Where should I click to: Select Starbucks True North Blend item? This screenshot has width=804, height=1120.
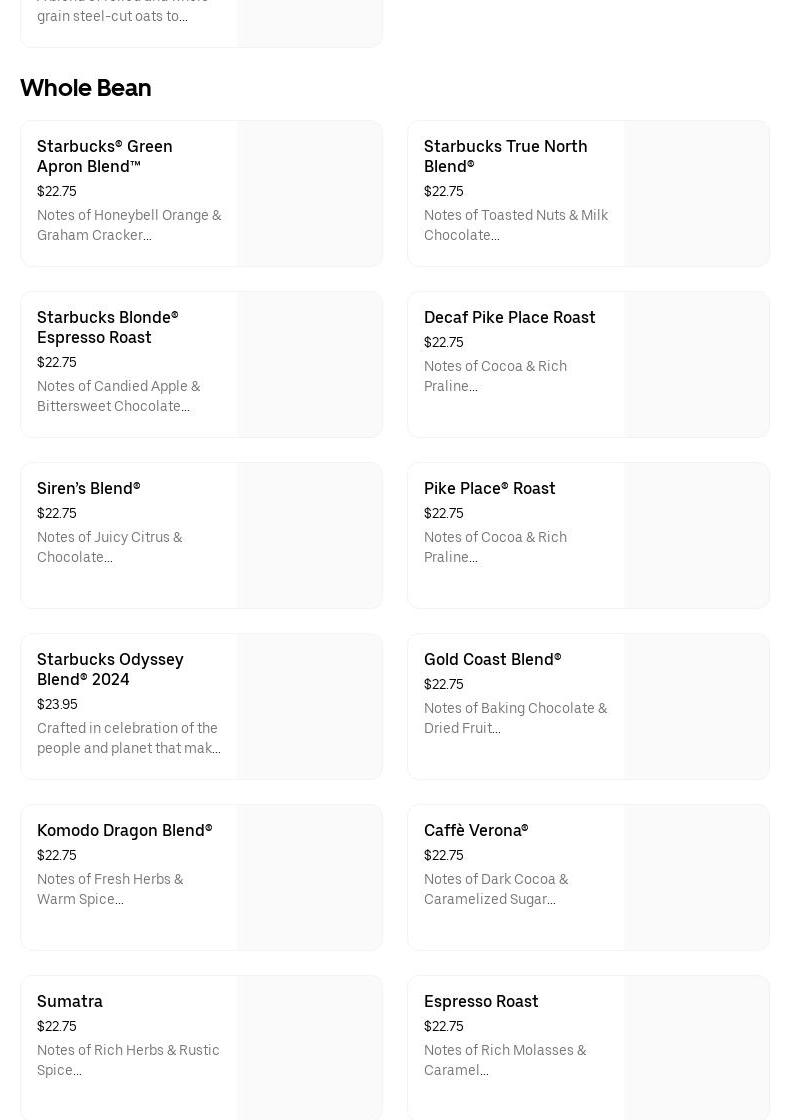coord(505,156)
